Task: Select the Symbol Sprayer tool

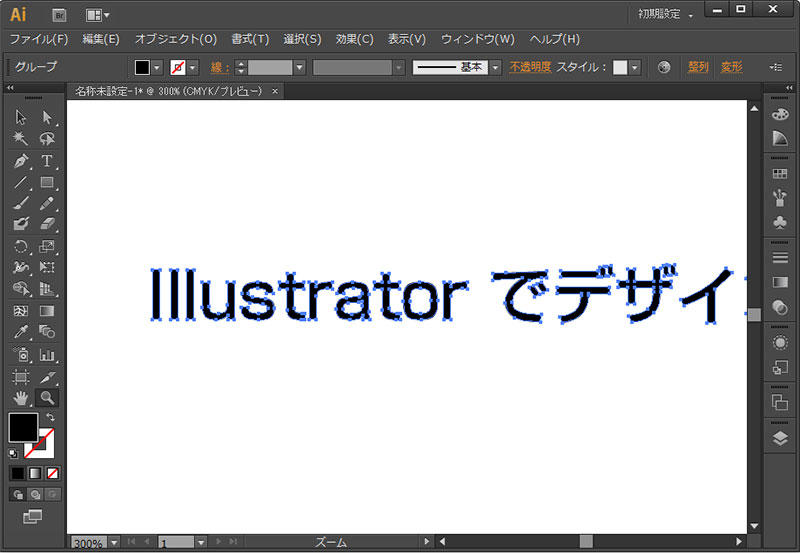Action: pos(20,355)
